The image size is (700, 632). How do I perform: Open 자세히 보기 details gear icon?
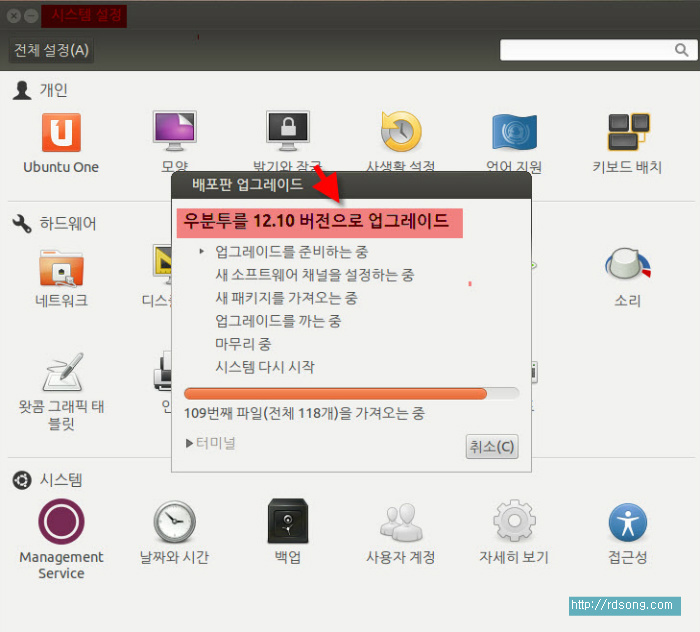[x=514, y=523]
